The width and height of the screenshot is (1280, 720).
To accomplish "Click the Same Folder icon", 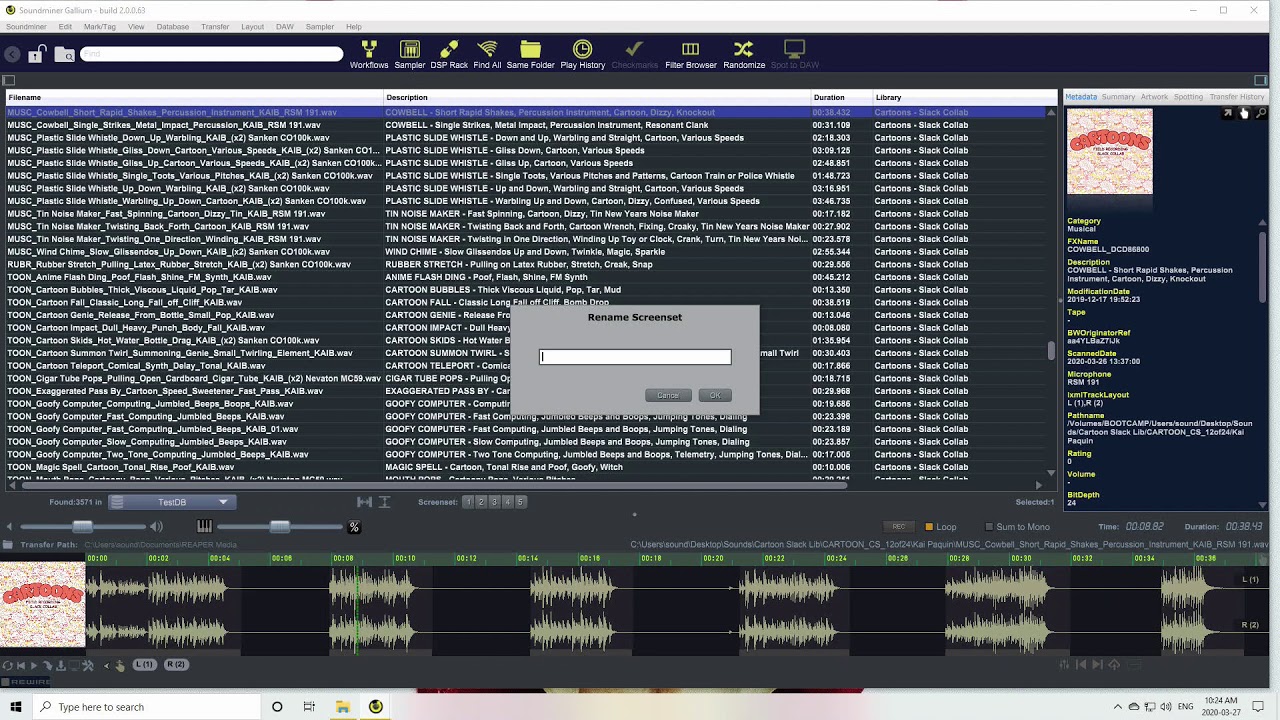I will pos(530,55).
